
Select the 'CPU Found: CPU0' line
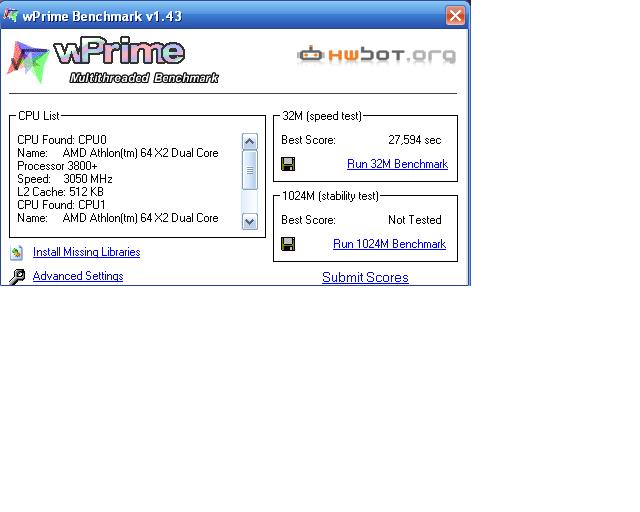coord(62,140)
